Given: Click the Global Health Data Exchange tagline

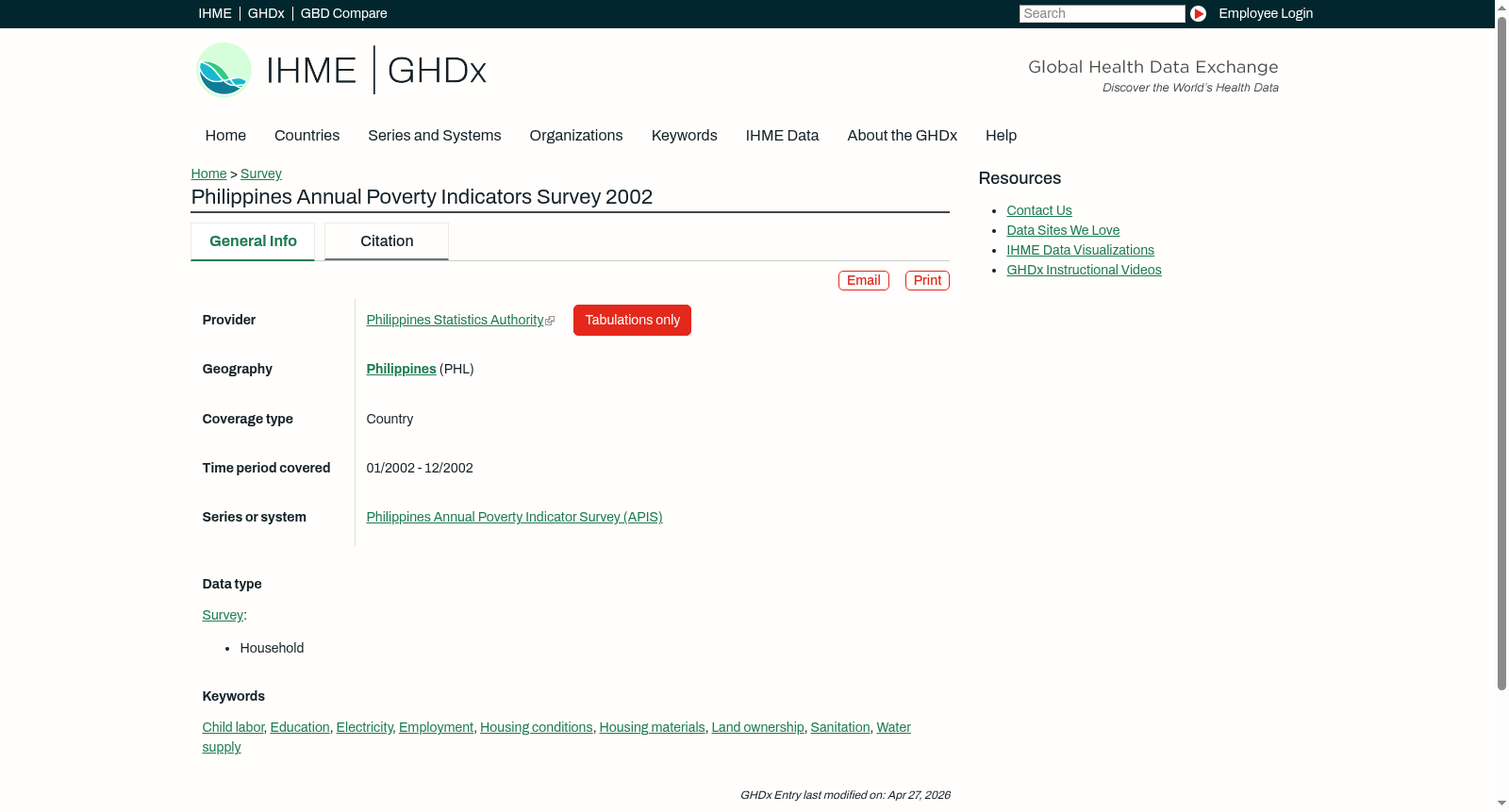Looking at the screenshot, I should 1152,67.
